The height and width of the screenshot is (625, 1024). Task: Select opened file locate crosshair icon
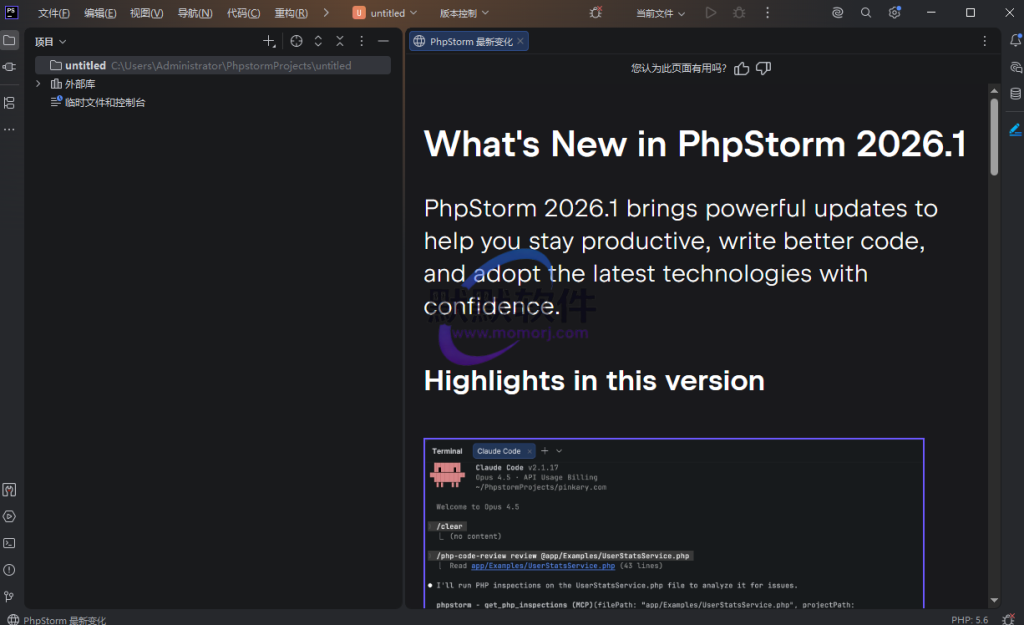click(296, 41)
